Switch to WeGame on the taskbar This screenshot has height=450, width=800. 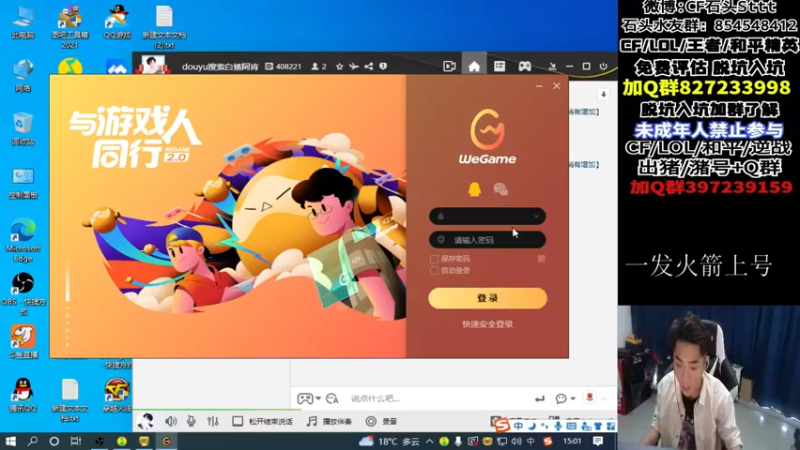tap(166, 441)
